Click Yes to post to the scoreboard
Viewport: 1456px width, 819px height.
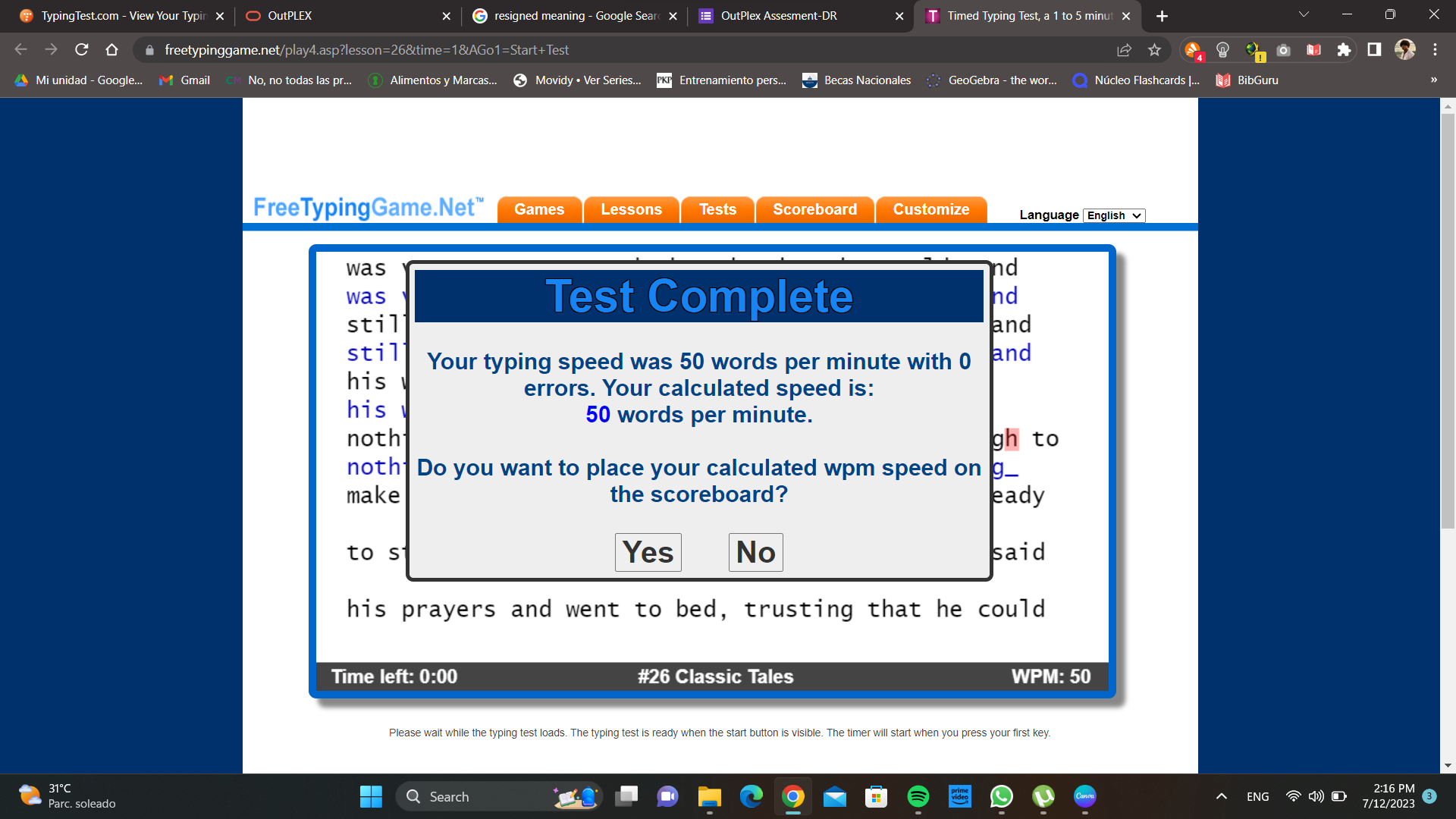[648, 552]
